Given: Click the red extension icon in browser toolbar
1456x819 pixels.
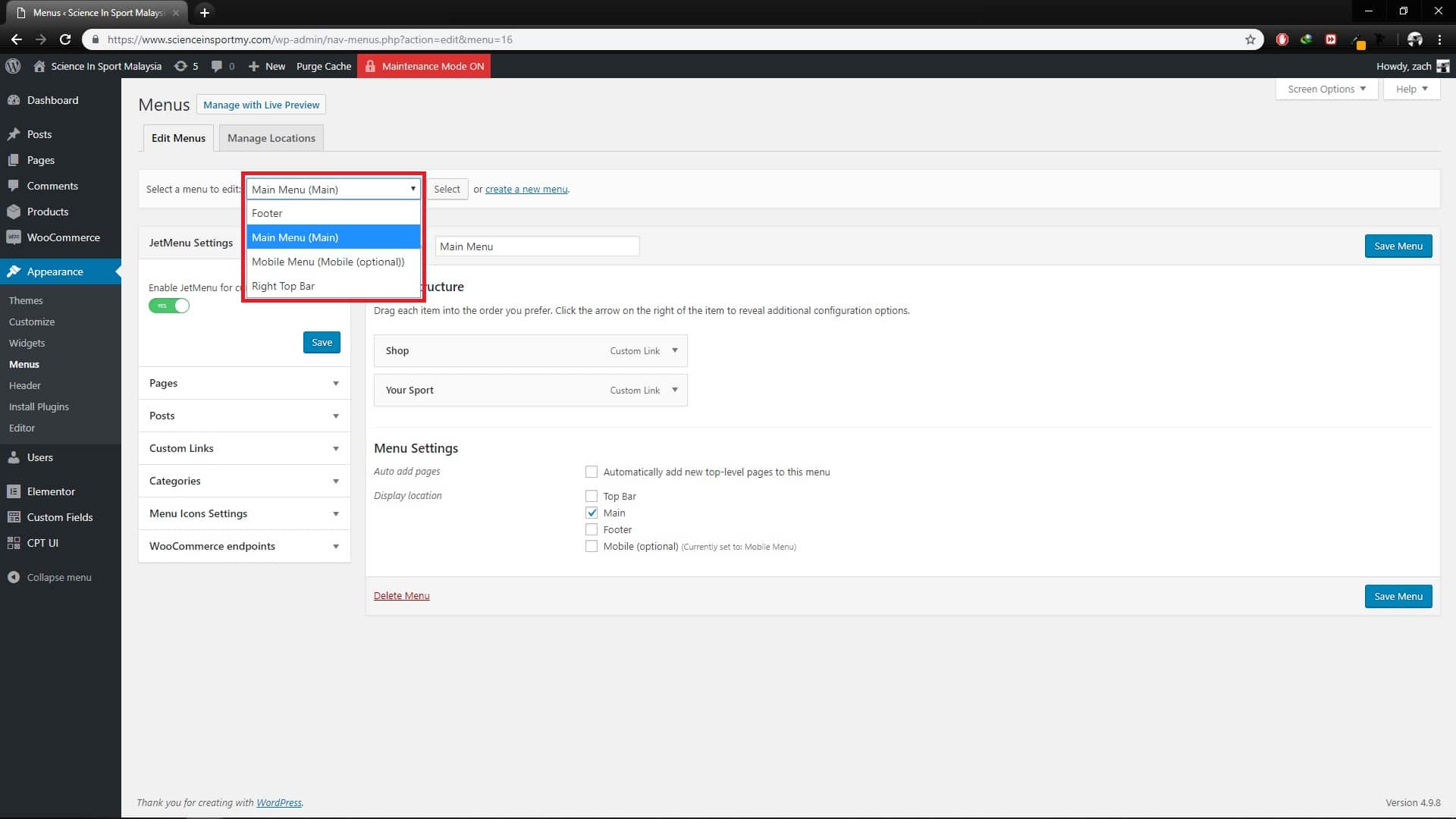Looking at the screenshot, I should click(1282, 39).
